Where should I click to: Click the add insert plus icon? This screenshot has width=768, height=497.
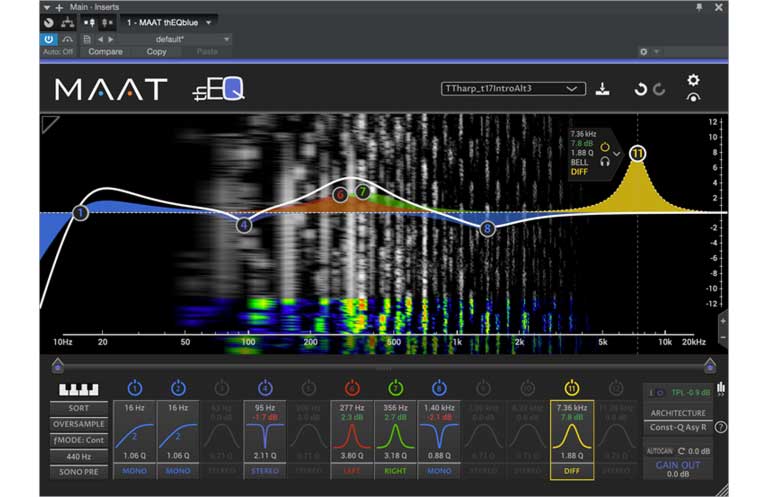(59, 7)
